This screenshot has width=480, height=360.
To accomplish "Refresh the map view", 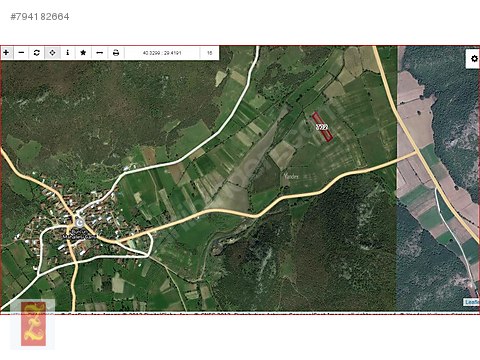I will 37,53.
